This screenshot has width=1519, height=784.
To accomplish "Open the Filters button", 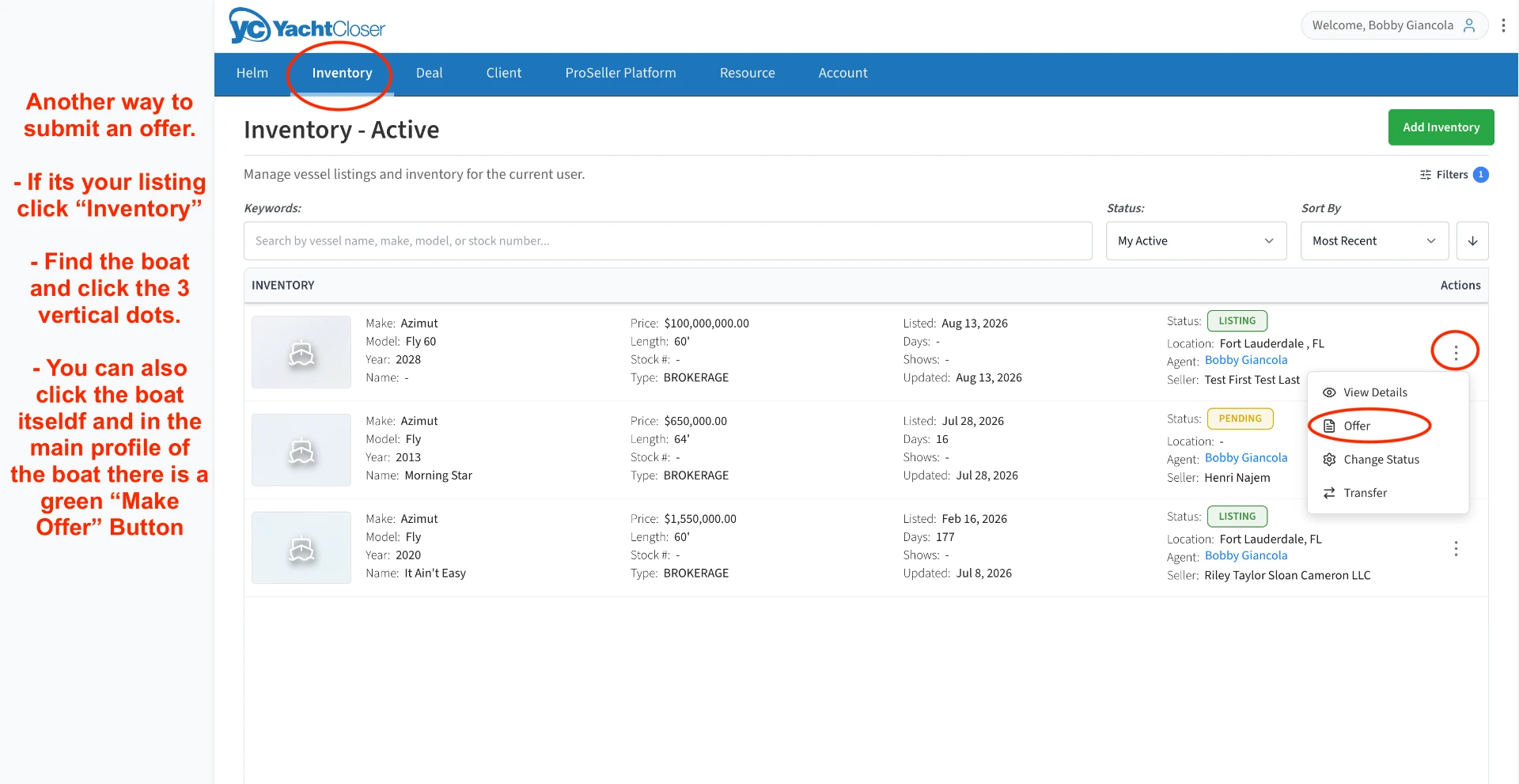I will (1453, 175).
